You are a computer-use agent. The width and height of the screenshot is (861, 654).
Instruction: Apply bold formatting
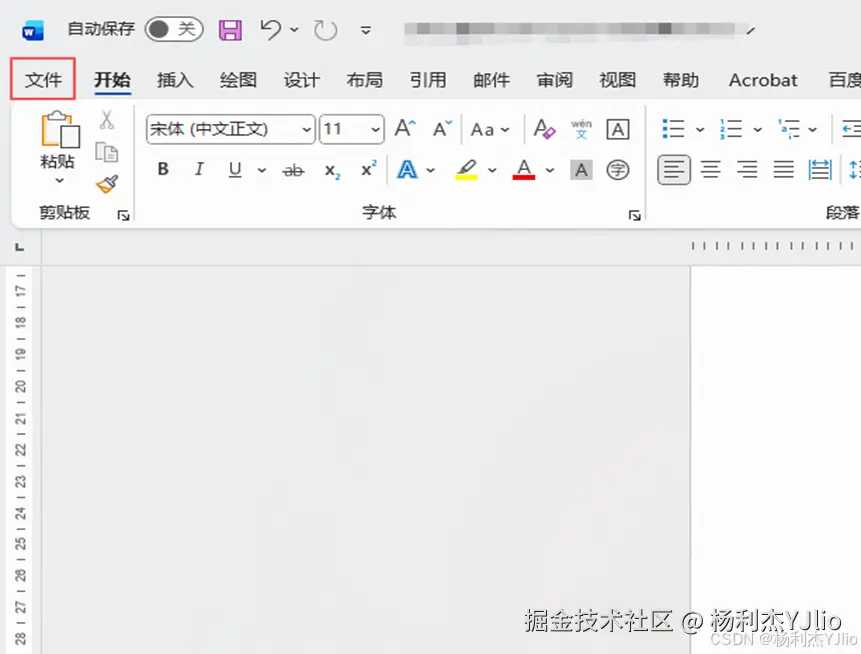pyautogui.click(x=162, y=169)
